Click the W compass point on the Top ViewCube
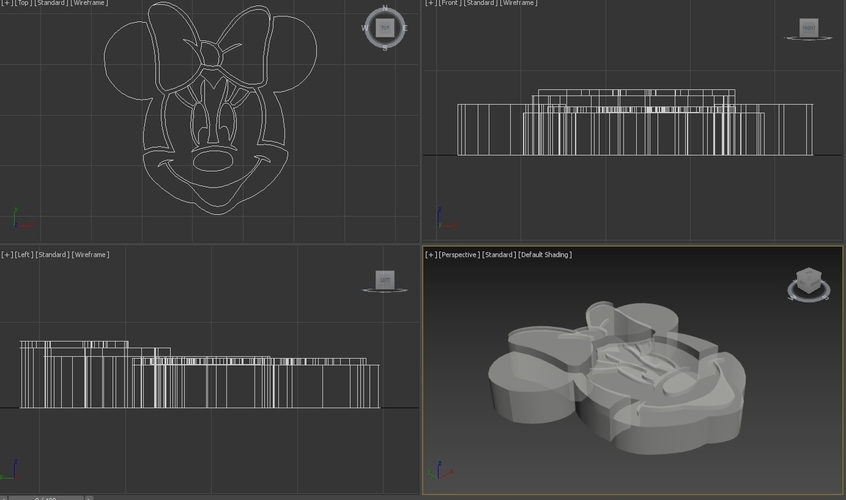 point(365,28)
